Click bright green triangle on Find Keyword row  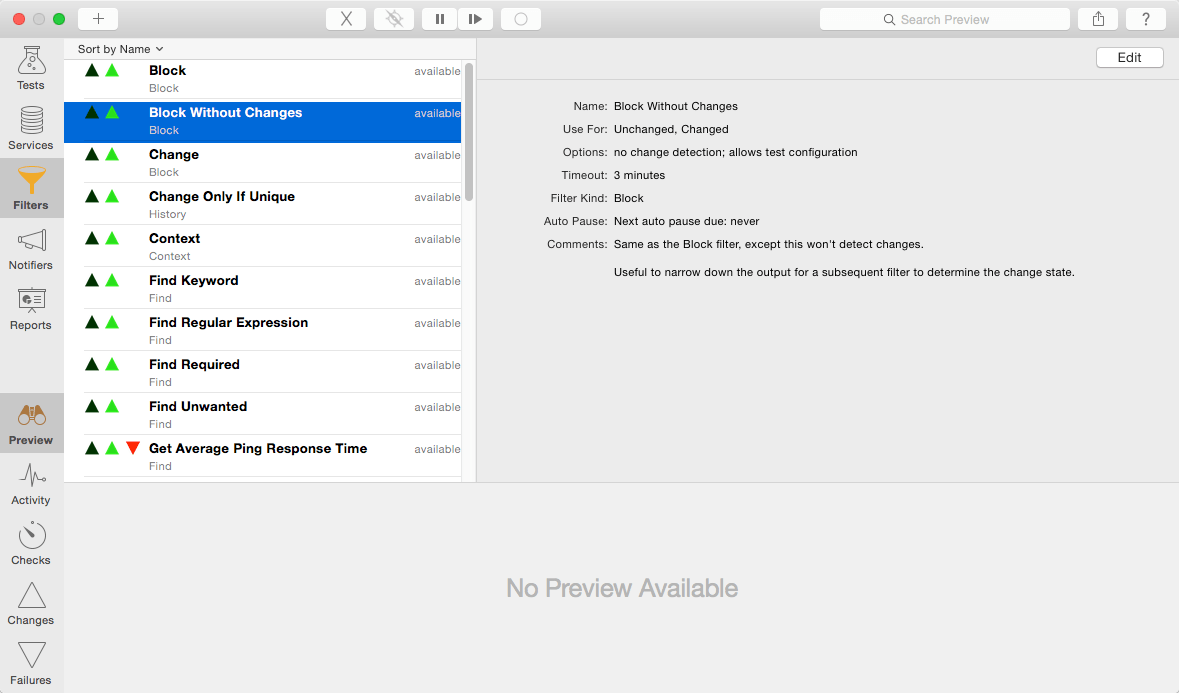[x=112, y=280]
